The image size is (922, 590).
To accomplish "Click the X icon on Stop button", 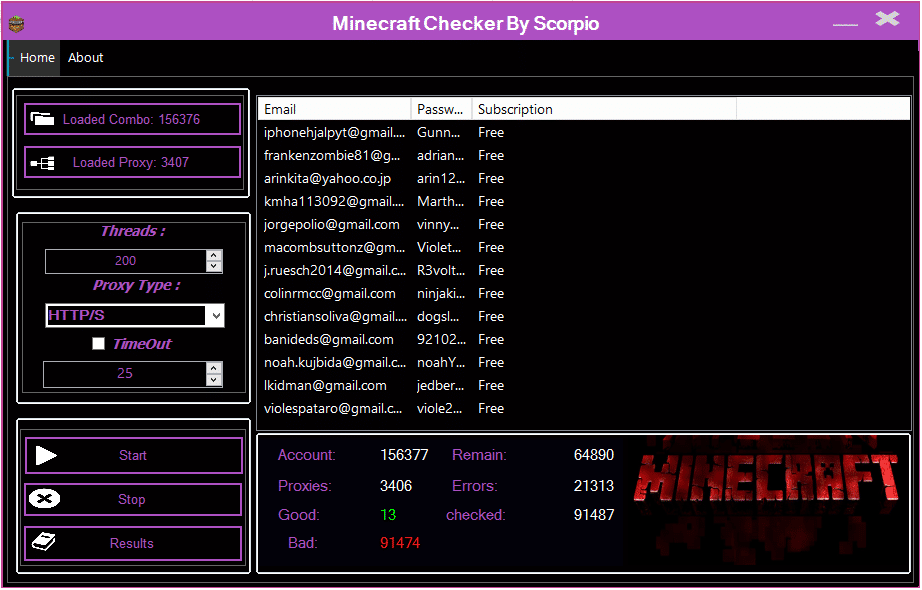I will (44, 499).
